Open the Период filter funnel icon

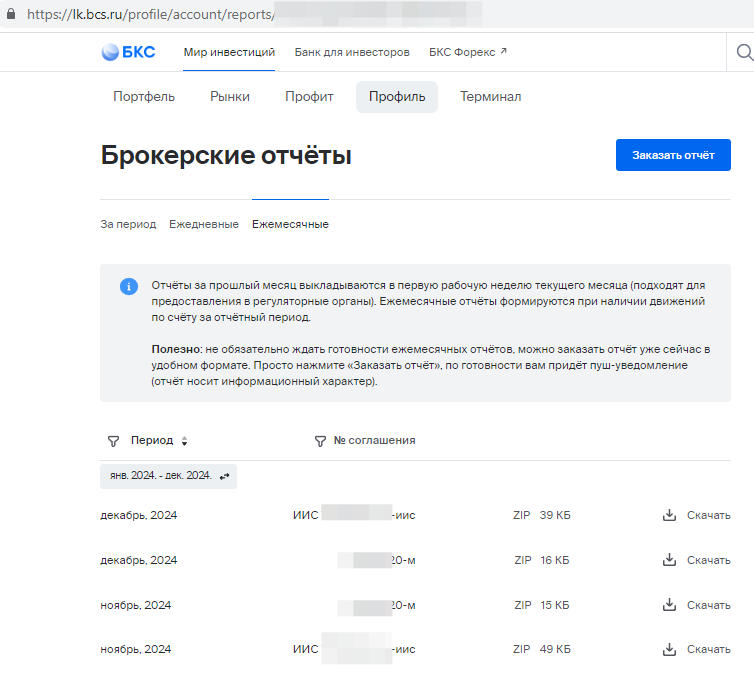[x=113, y=441]
